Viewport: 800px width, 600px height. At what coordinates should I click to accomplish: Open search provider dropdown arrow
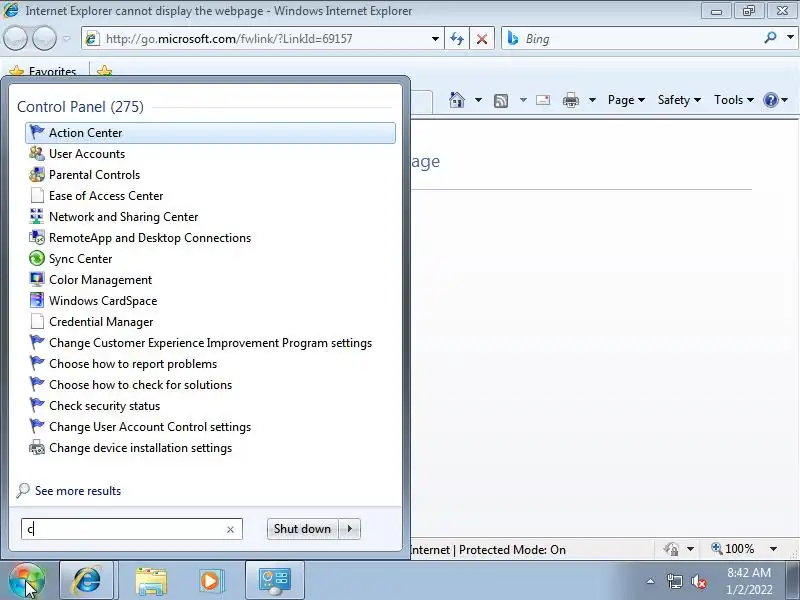pos(790,37)
